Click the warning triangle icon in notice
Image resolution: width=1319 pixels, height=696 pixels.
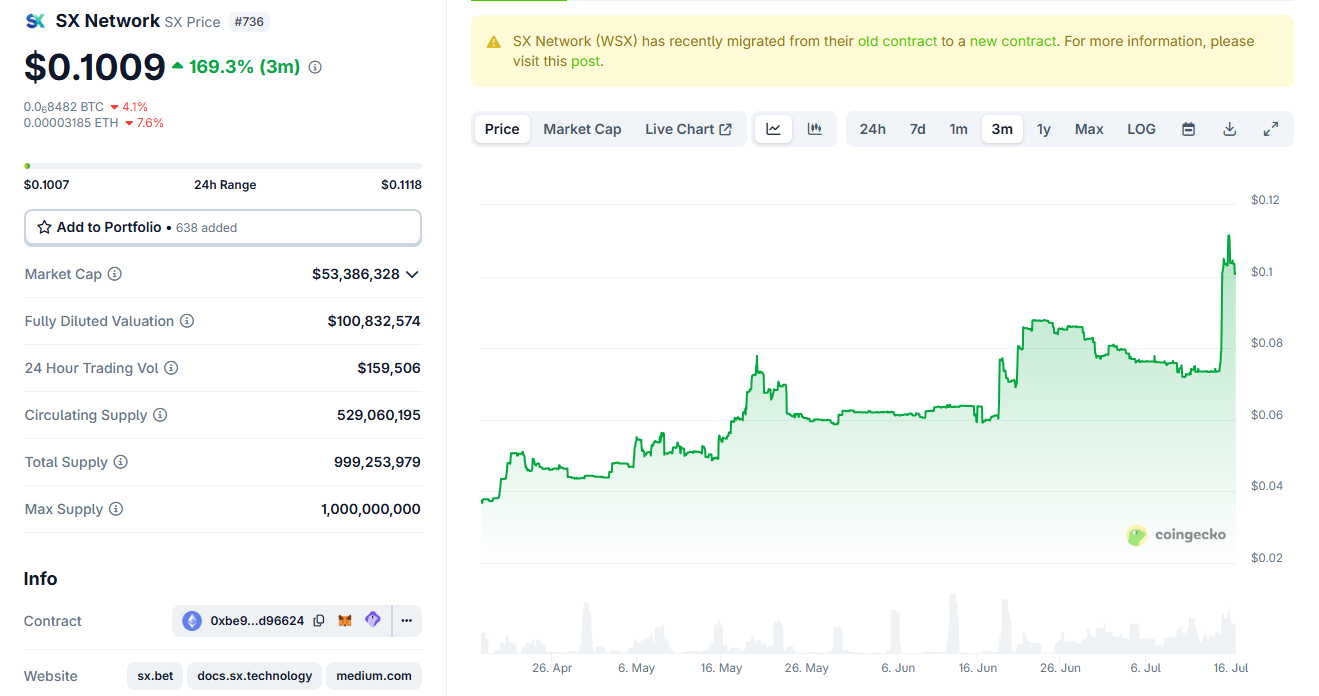point(494,42)
